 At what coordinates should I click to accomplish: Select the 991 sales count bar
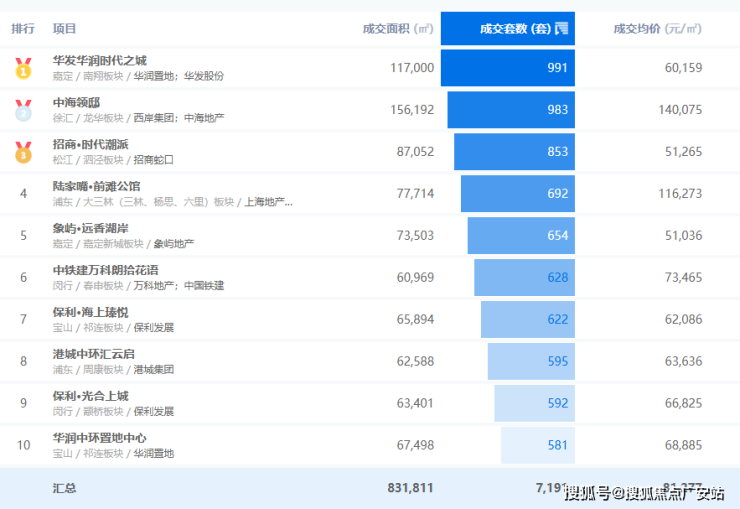(x=508, y=68)
